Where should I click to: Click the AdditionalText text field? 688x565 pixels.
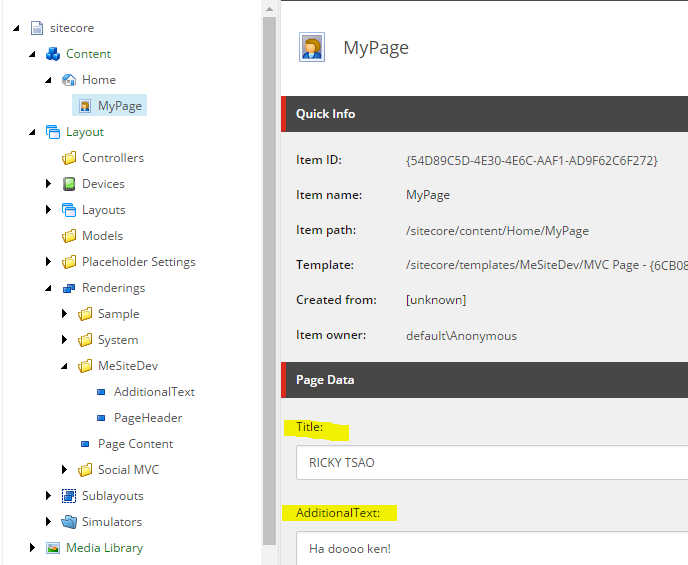tap(492, 548)
